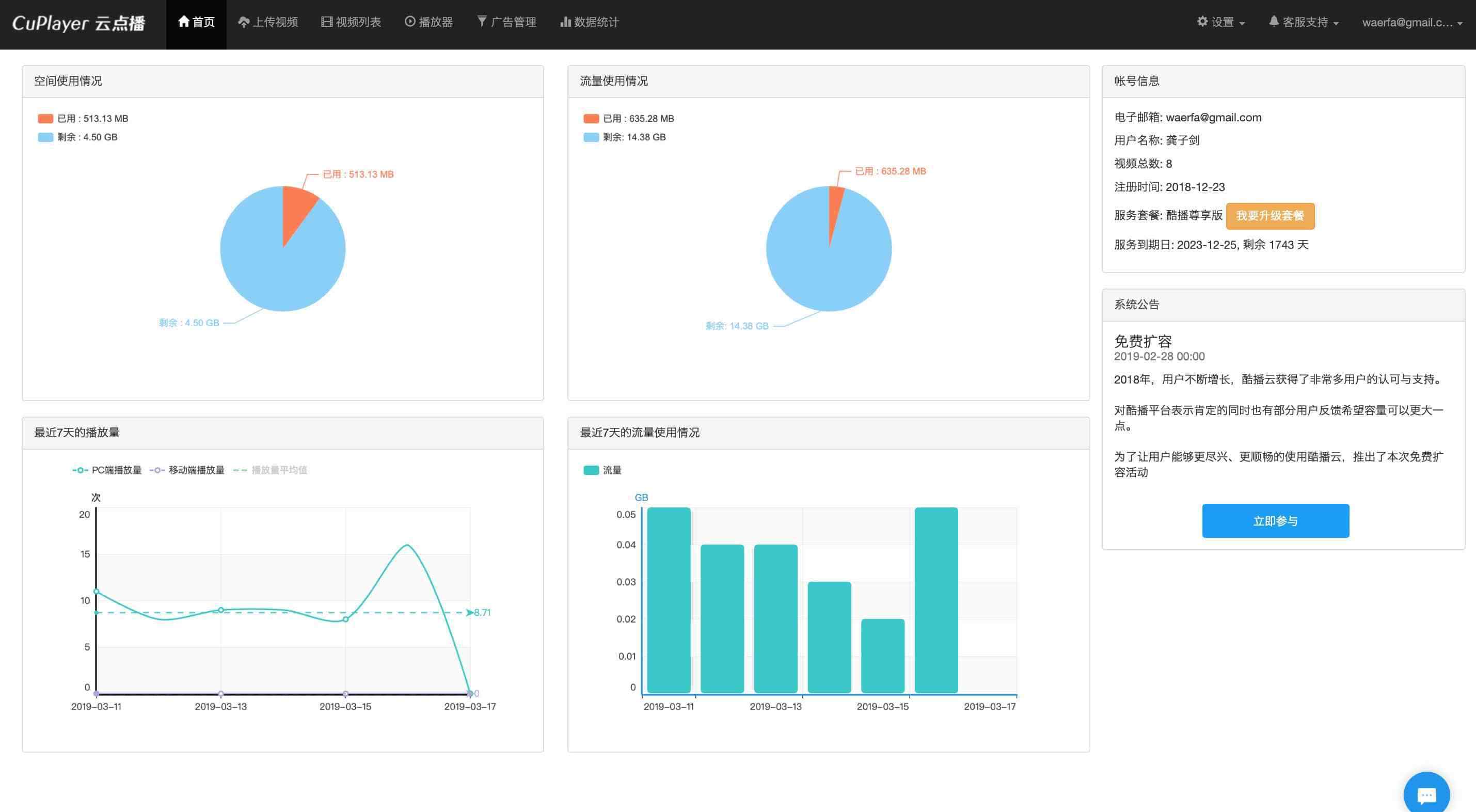Click the cloud upload icon
Viewport: 1476px width, 812px height.
coord(244,22)
